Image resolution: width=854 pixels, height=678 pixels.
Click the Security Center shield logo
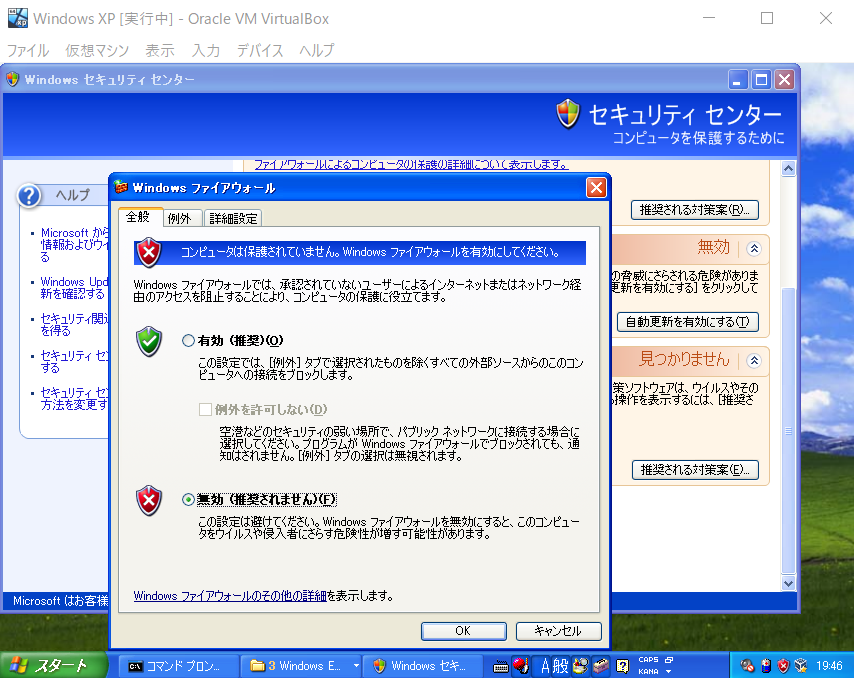(568, 114)
